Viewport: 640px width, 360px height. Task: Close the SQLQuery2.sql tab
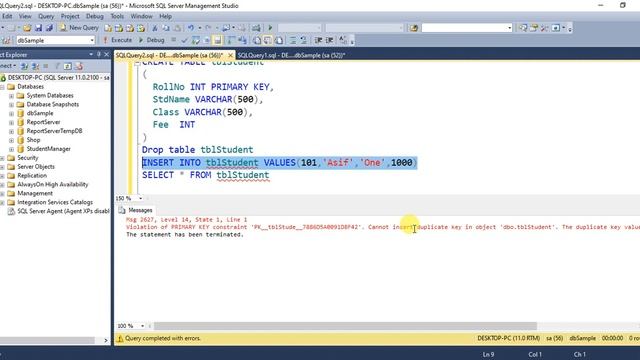(x=230, y=55)
